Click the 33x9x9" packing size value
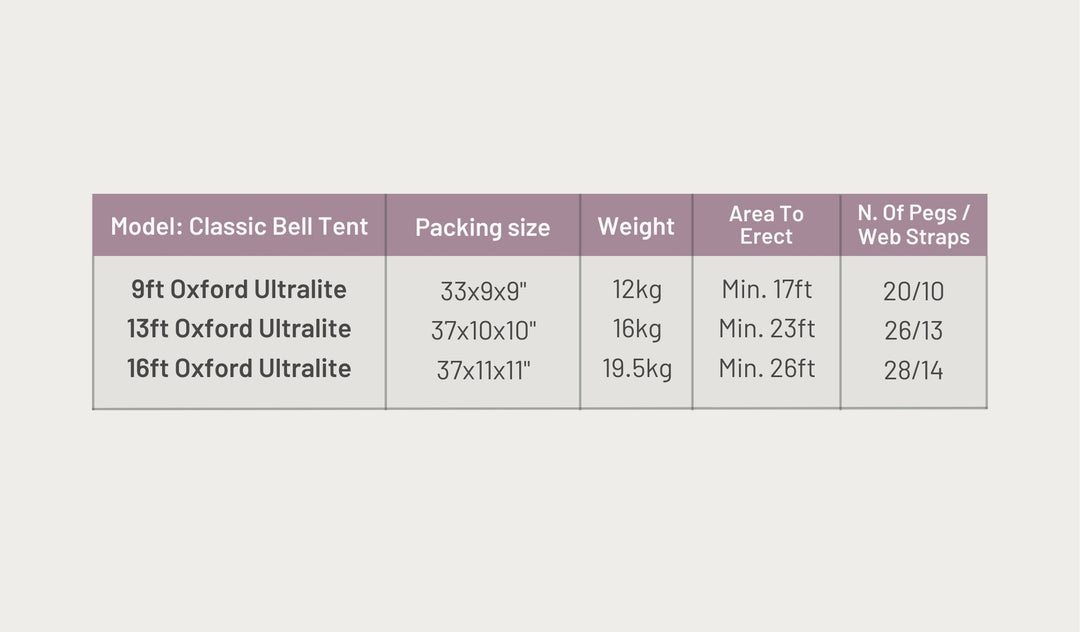This screenshot has height=632, width=1080. pyautogui.click(x=483, y=292)
